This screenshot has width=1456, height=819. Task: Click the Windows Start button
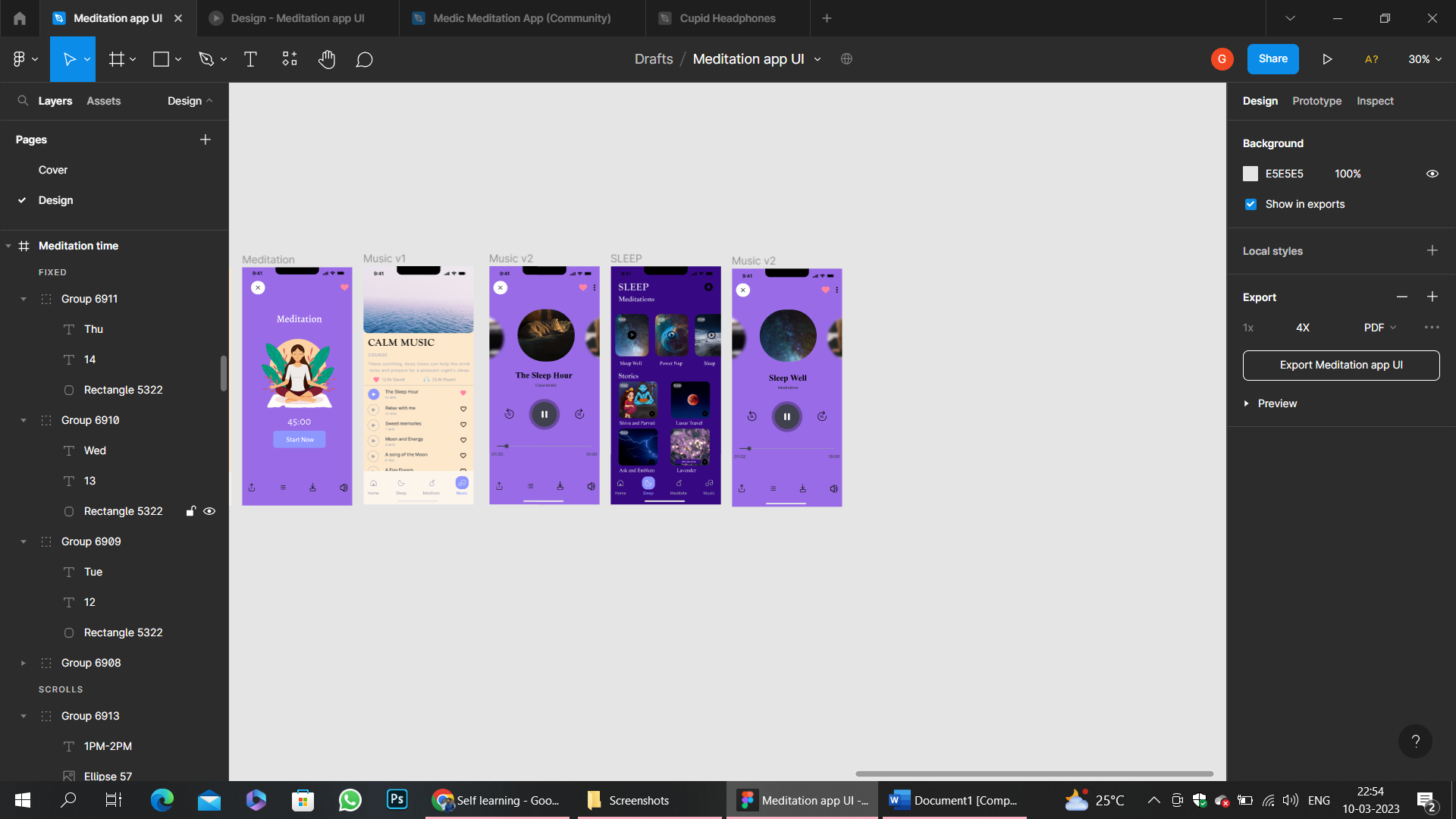coord(23,800)
